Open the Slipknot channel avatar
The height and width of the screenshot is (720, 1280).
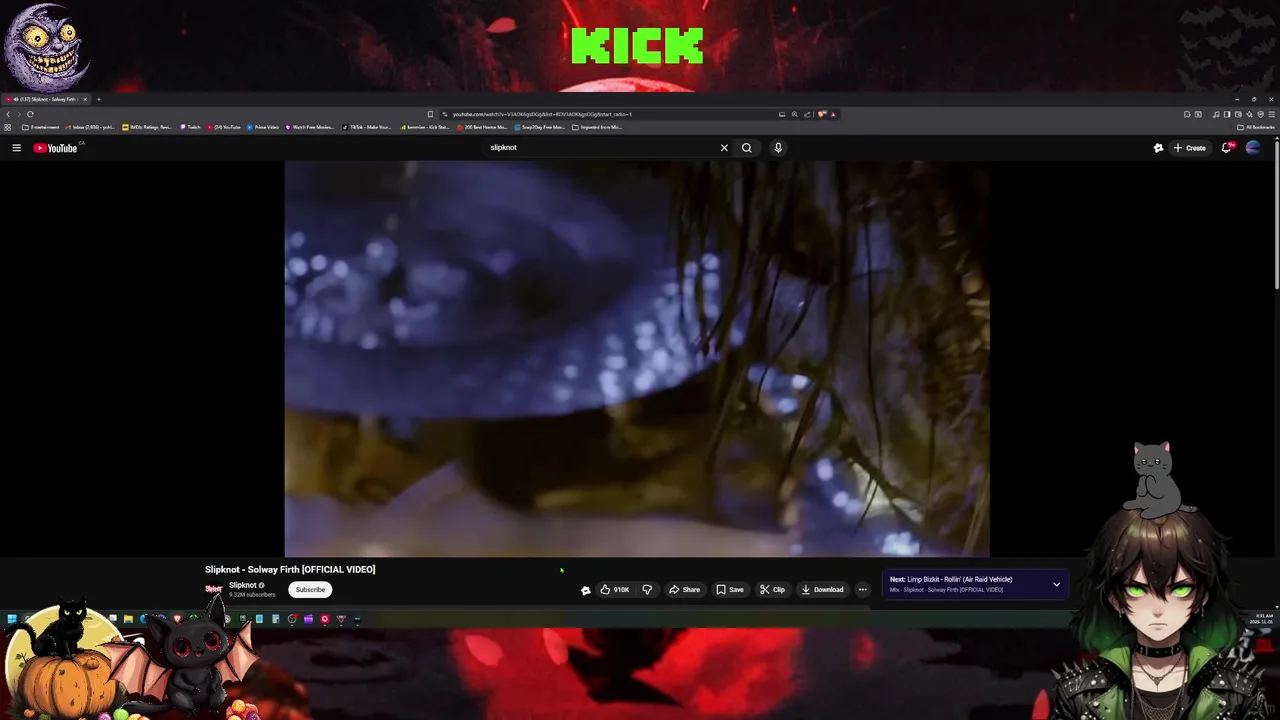[x=214, y=589]
